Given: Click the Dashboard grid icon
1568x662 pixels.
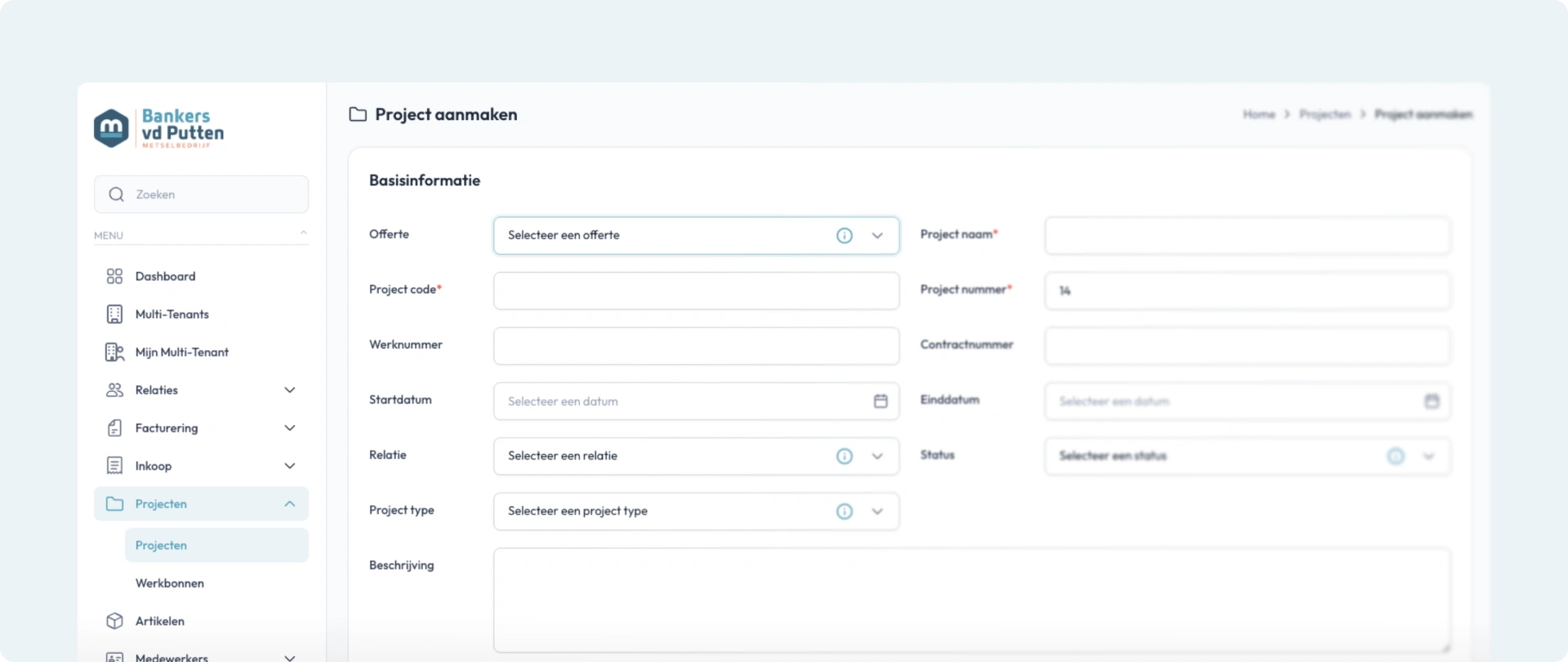Looking at the screenshot, I should pos(114,276).
